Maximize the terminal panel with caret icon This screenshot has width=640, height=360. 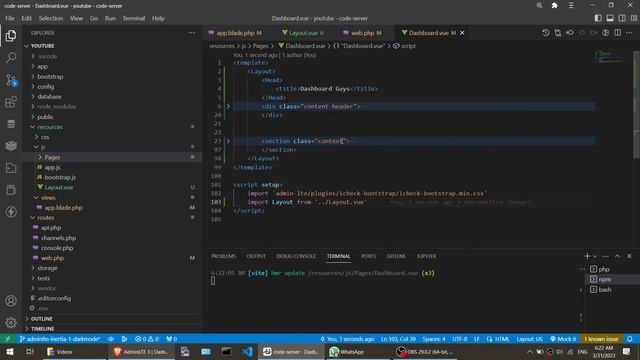(617, 256)
